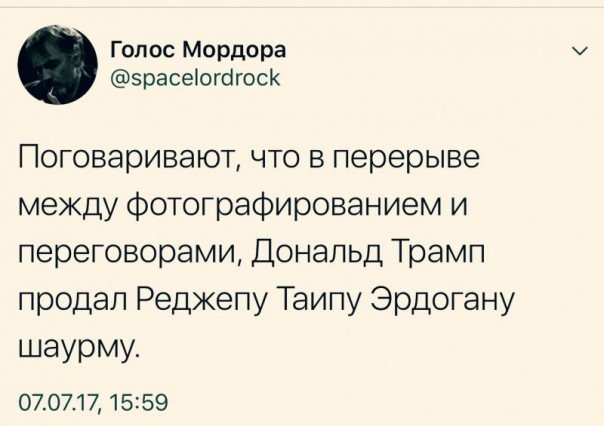Click the word шаурму ending the tweet
Viewport: 604px width, 426px height.
click(x=72, y=350)
